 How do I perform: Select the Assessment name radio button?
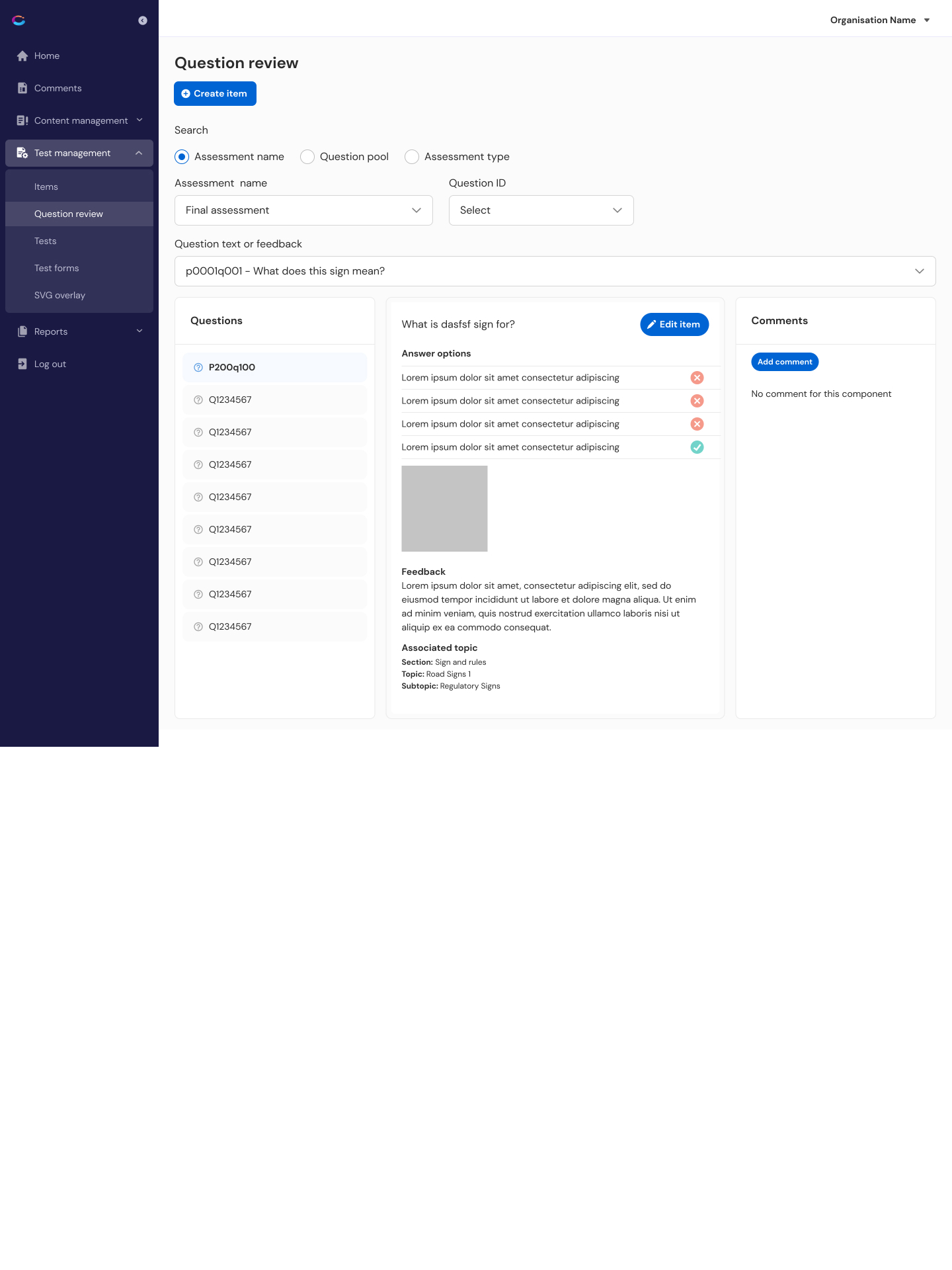point(182,157)
